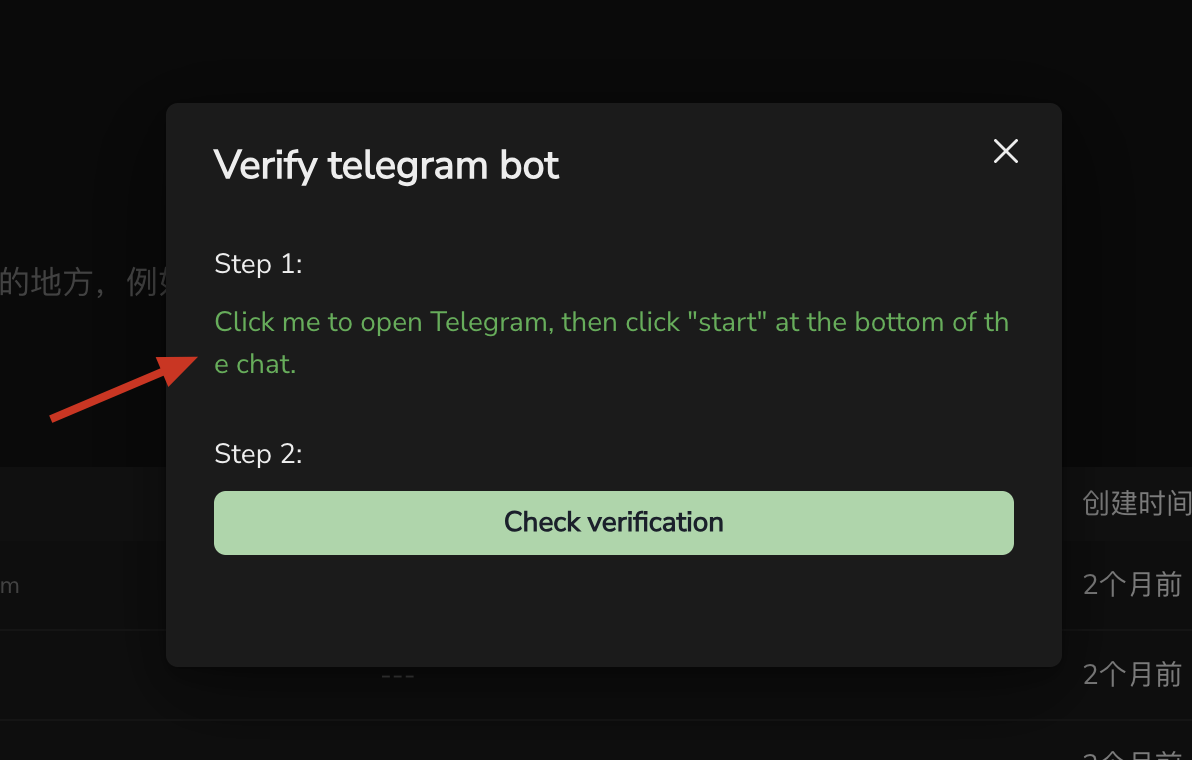Click the truncated "m" text in left row
The height and width of the screenshot is (760, 1192).
click(10, 586)
